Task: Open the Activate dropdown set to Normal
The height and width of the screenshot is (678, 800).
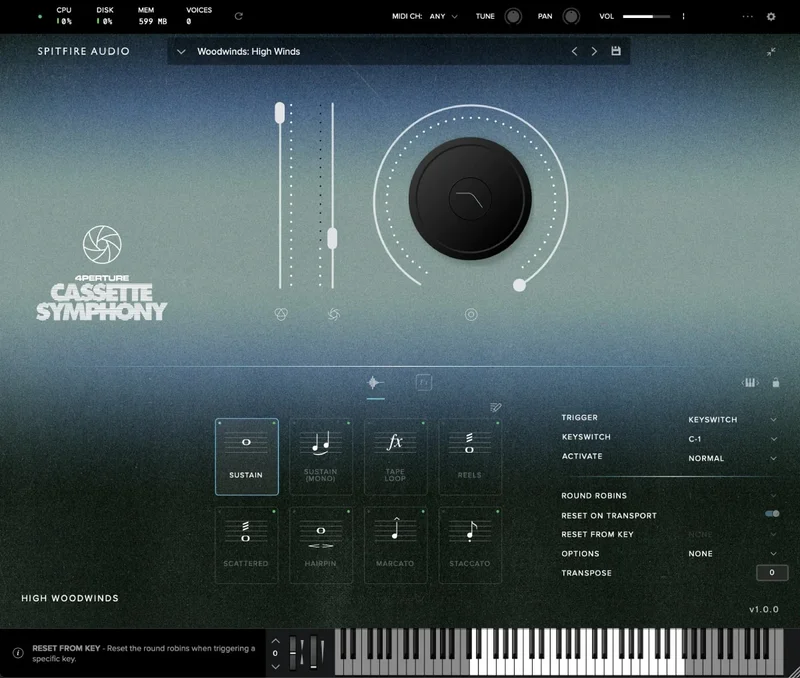Action: 733,458
